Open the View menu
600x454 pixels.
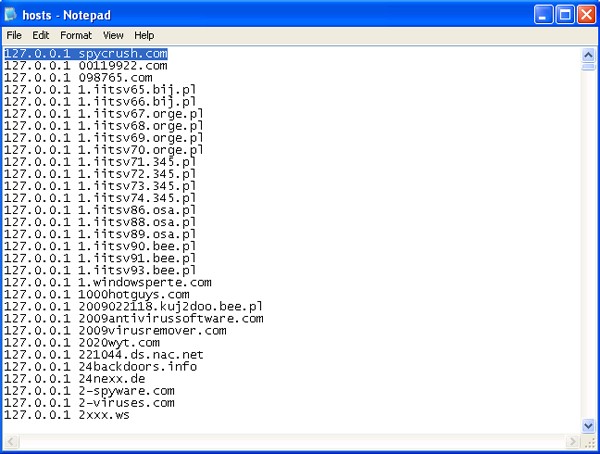(113, 35)
